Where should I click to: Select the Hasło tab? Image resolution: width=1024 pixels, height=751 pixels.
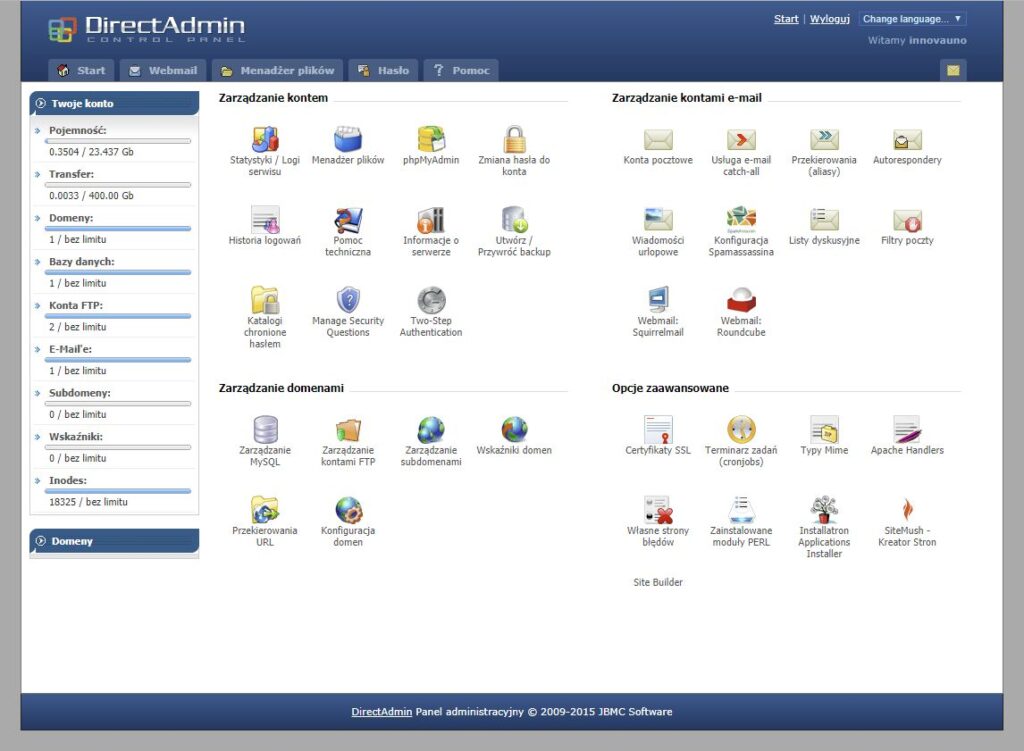pyautogui.click(x=383, y=71)
